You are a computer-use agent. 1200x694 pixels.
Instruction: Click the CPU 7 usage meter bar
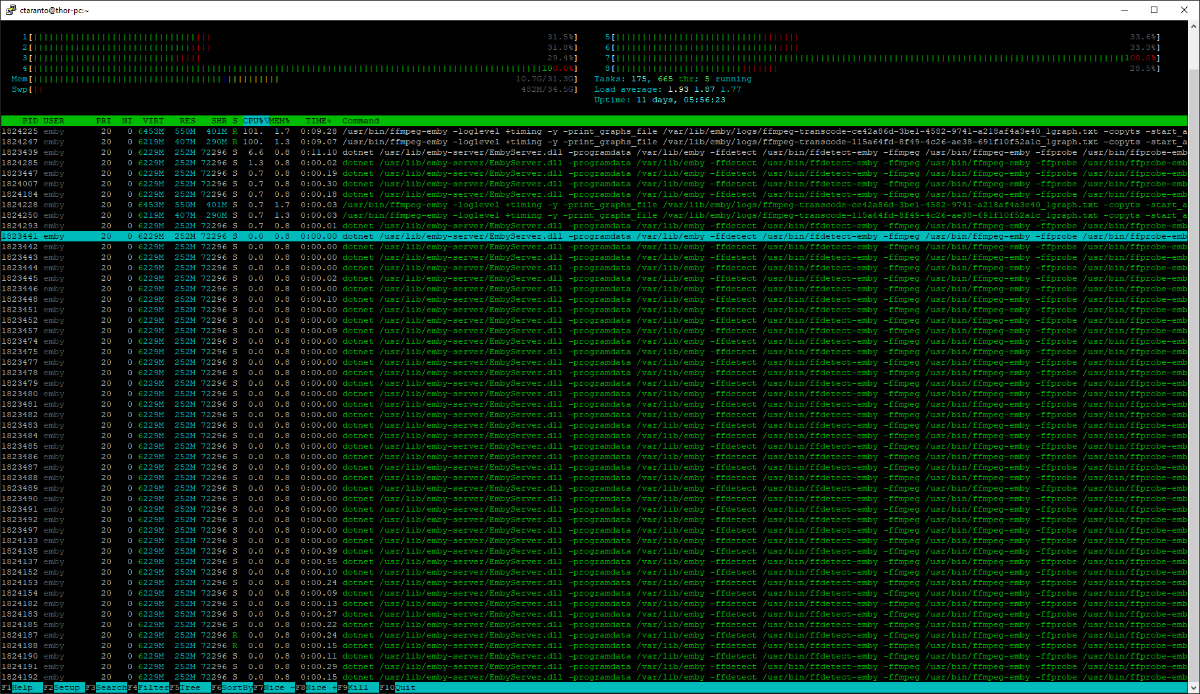pyautogui.click(x=884, y=57)
